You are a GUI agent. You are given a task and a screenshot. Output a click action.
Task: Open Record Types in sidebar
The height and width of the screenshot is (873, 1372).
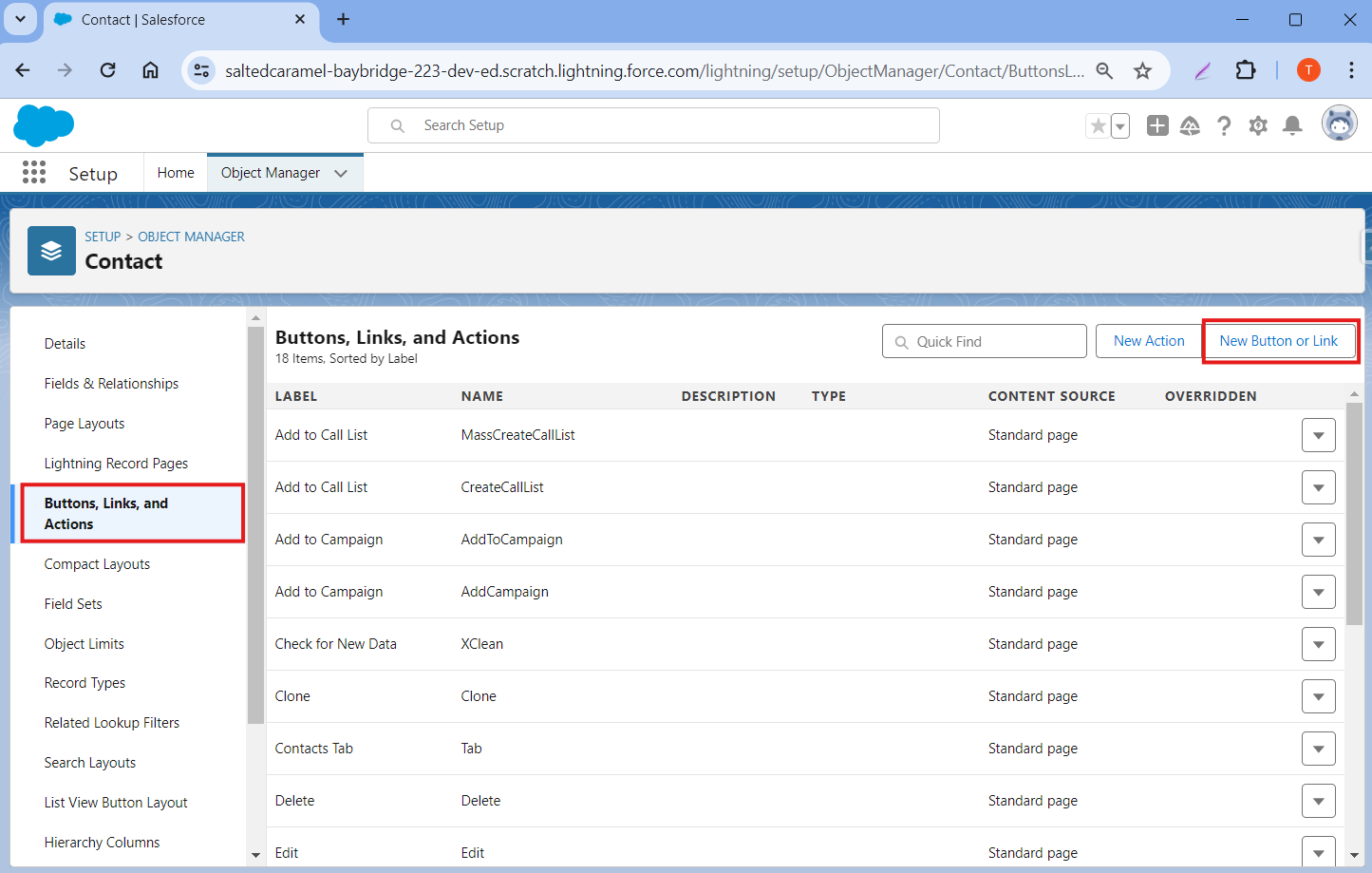tap(85, 683)
